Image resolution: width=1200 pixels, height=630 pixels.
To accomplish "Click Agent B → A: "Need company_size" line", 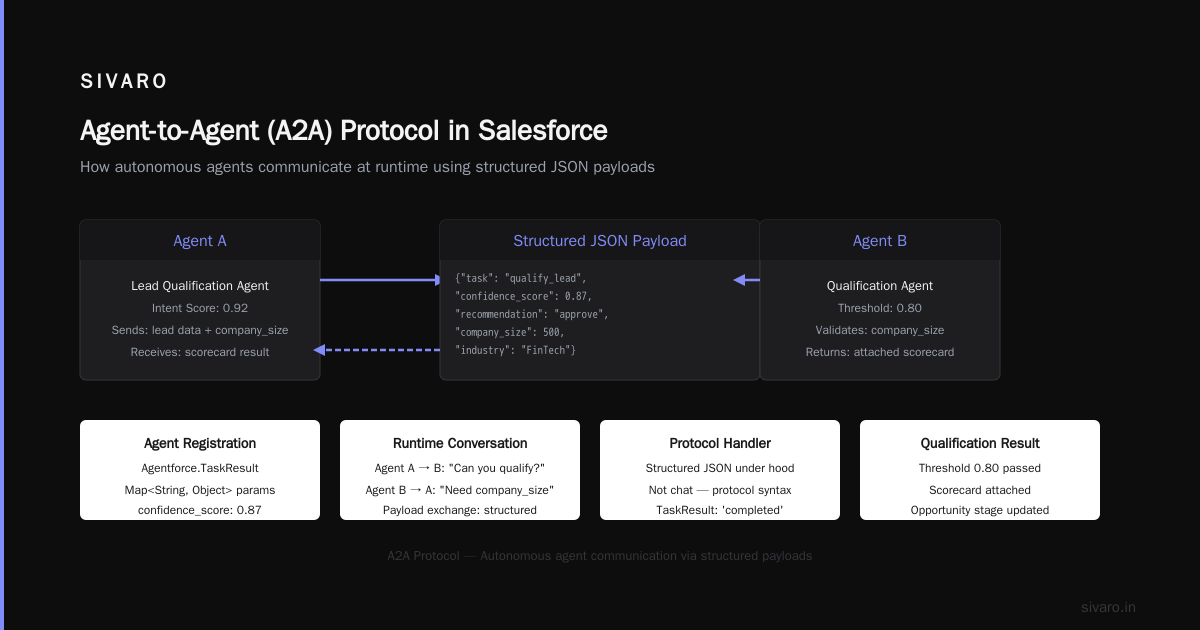I will [x=460, y=489].
